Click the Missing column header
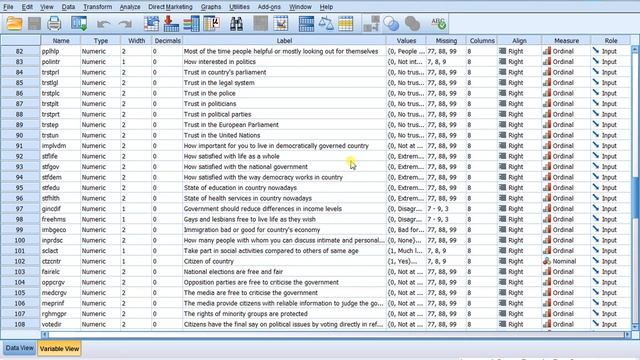 [446, 40]
